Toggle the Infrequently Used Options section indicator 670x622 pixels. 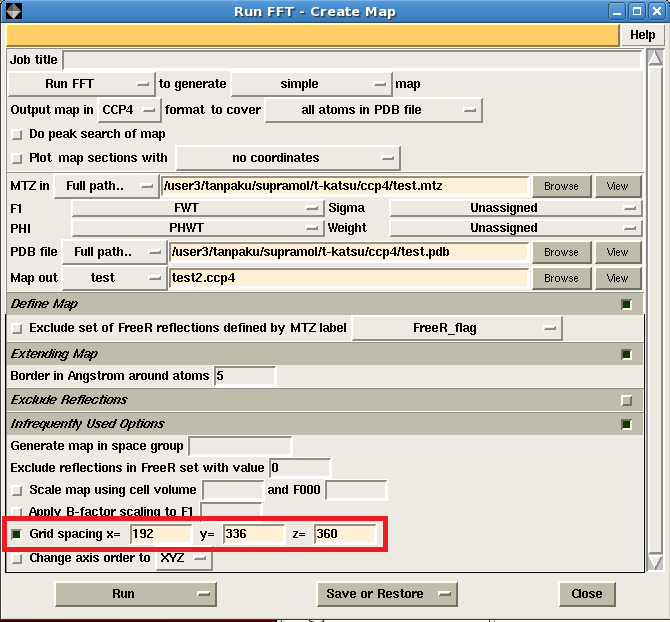tap(626, 424)
